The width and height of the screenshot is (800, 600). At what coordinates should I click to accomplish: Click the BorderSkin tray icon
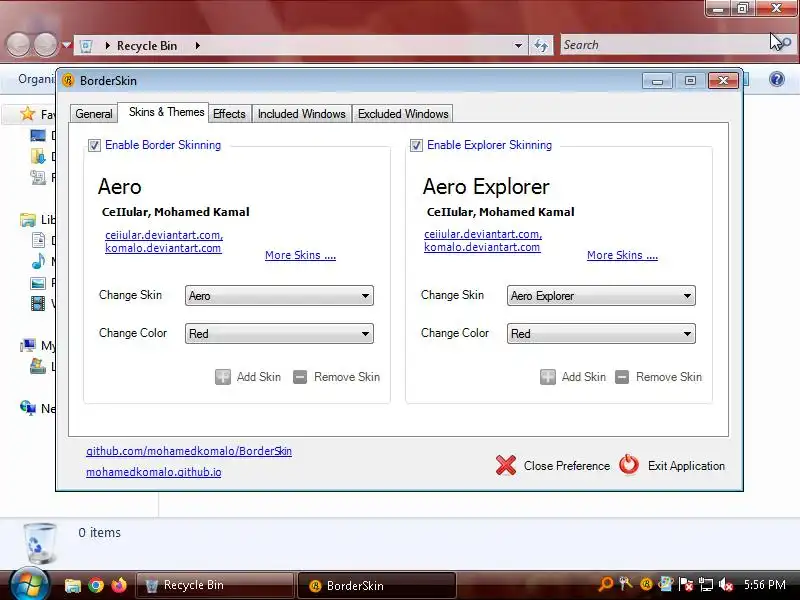[646, 585]
